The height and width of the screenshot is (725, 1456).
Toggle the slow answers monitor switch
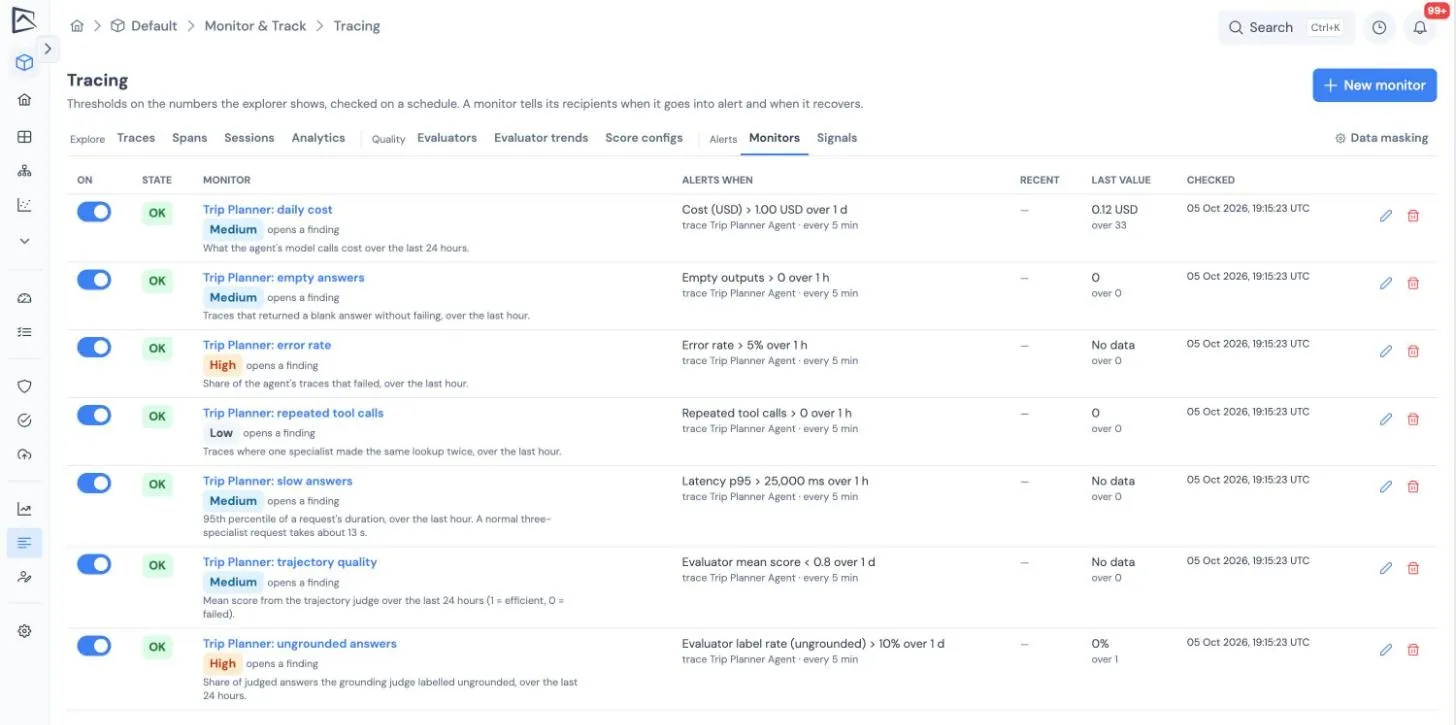pyautogui.click(x=94, y=483)
